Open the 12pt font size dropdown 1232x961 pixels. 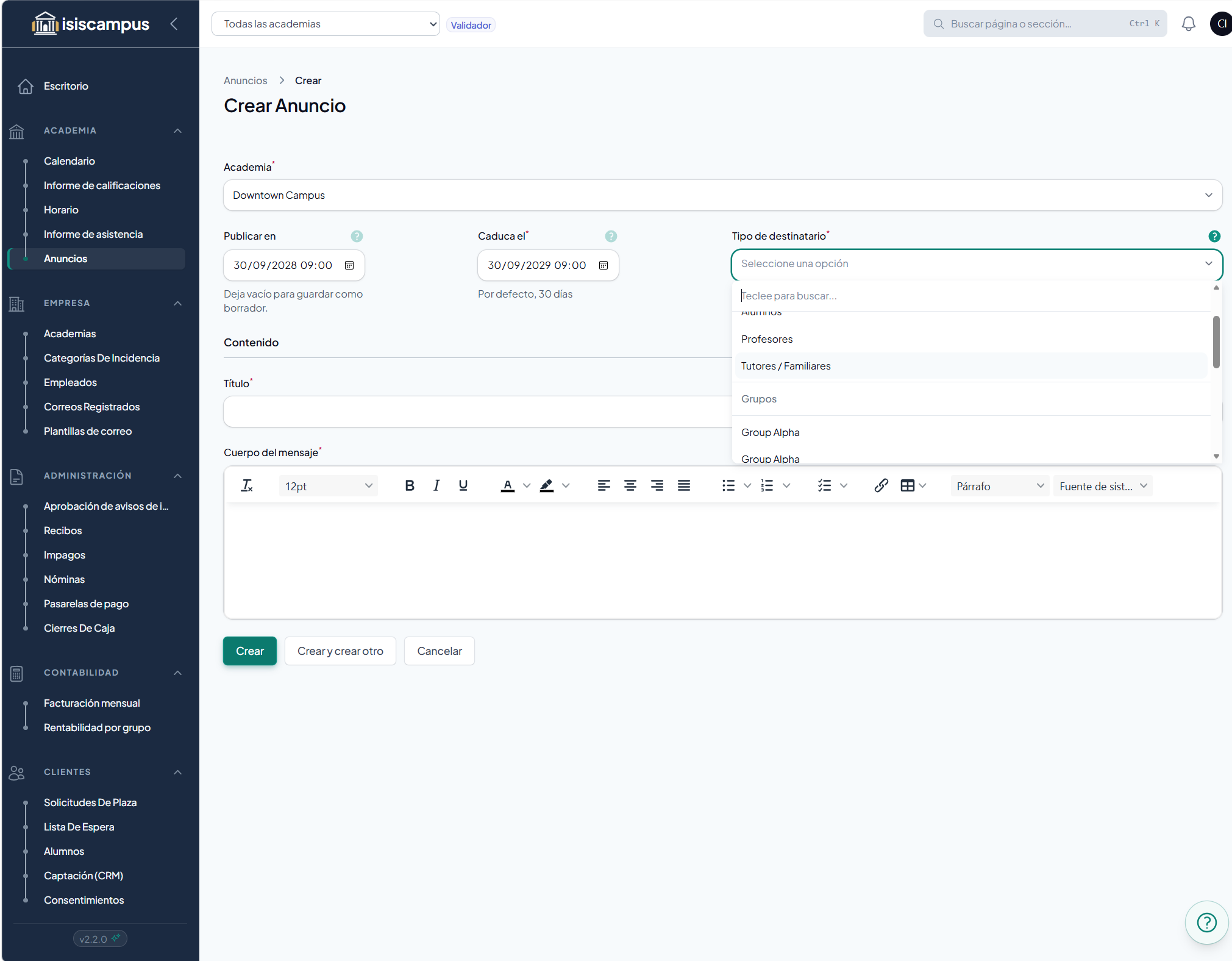pyautogui.click(x=329, y=486)
